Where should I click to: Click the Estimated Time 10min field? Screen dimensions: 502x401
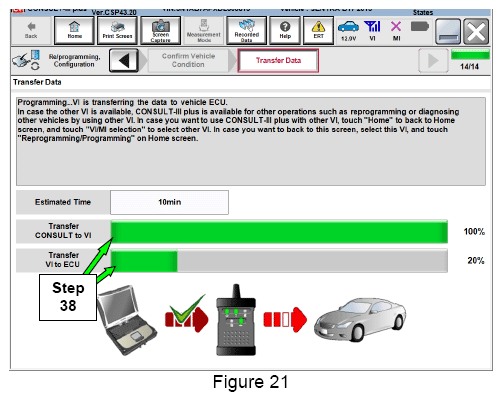[169, 202]
